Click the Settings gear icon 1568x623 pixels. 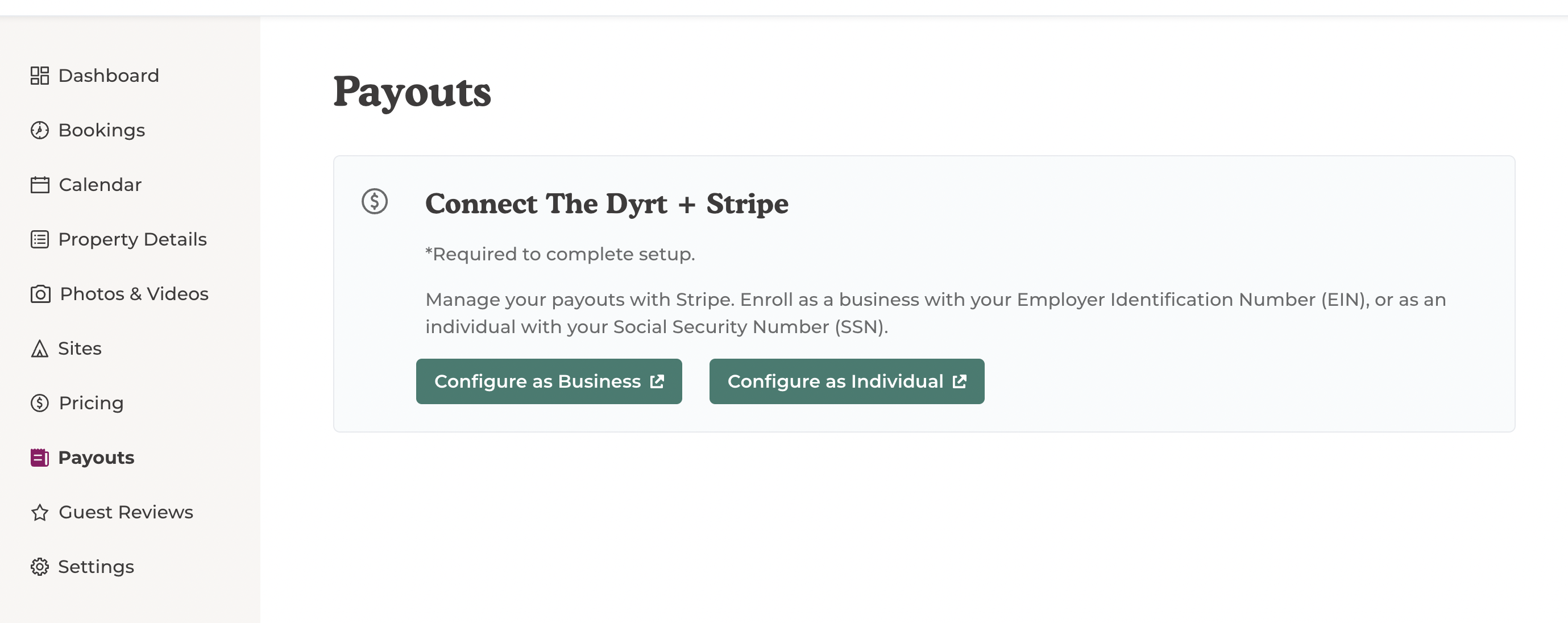click(40, 566)
